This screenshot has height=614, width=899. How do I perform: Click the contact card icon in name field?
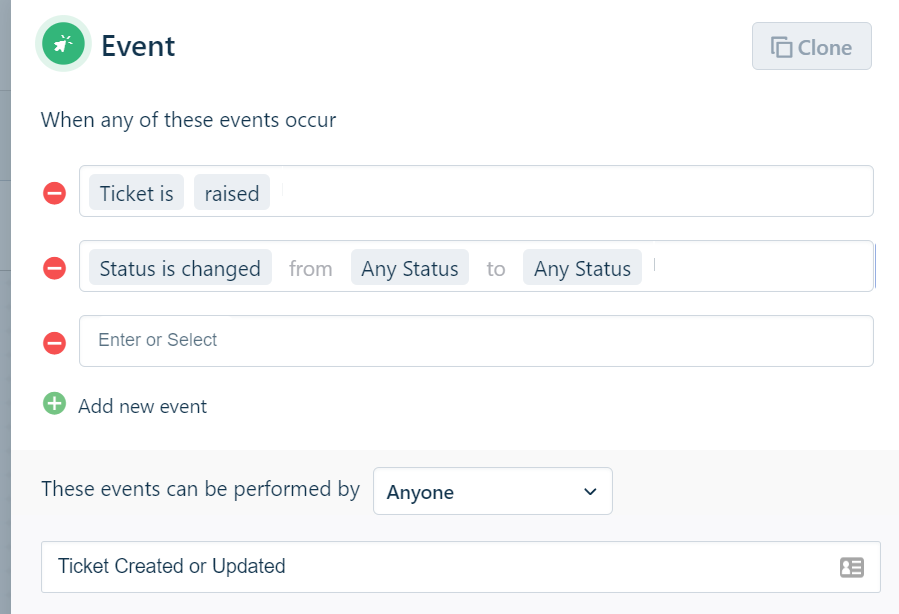[851, 568]
